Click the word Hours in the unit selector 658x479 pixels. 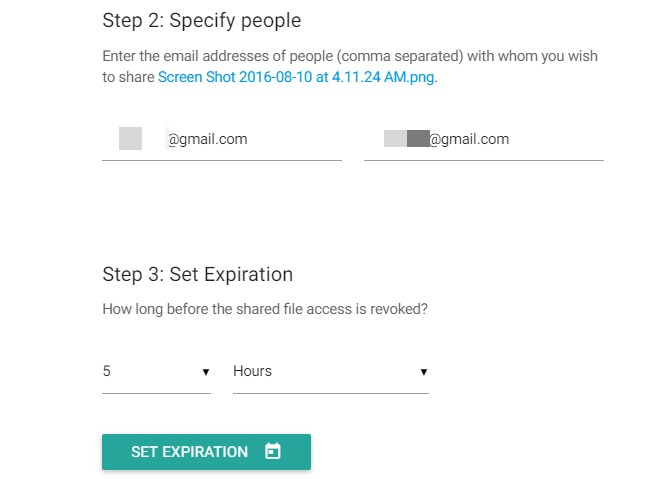253,371
